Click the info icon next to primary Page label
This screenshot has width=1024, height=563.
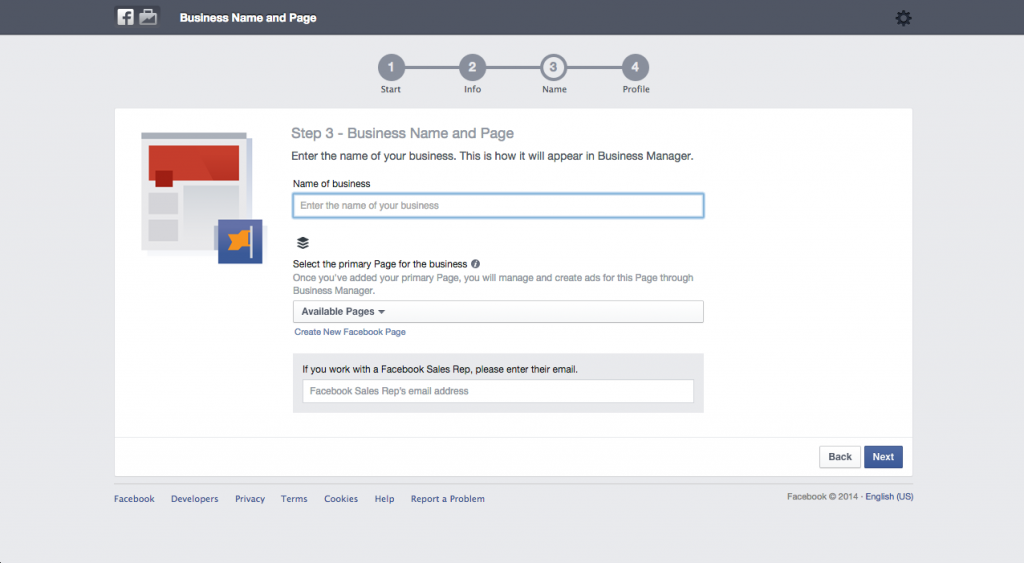click(475, 264)
